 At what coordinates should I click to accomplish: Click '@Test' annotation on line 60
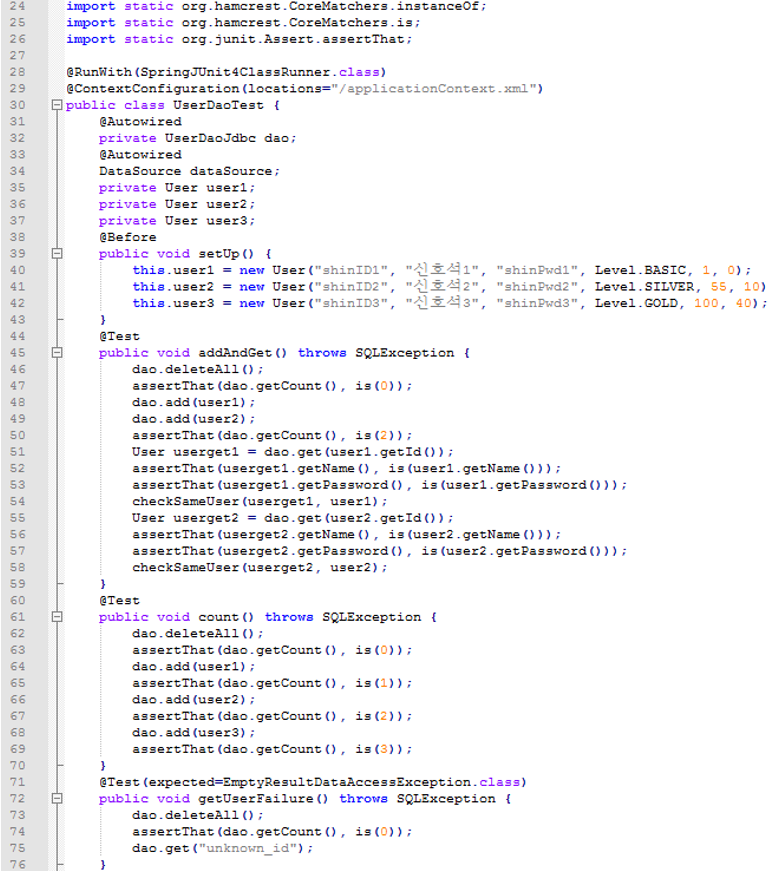pyautogui.click(x=119, y=600)
